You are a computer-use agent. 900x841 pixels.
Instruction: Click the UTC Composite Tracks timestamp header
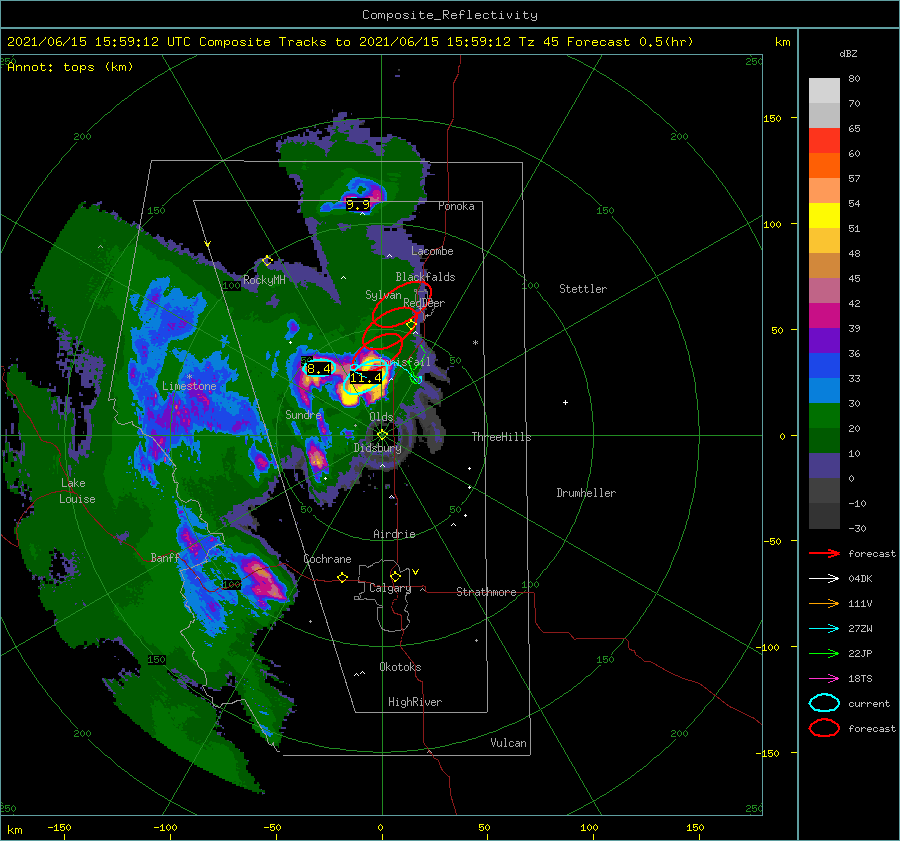(x=350, y=42)
